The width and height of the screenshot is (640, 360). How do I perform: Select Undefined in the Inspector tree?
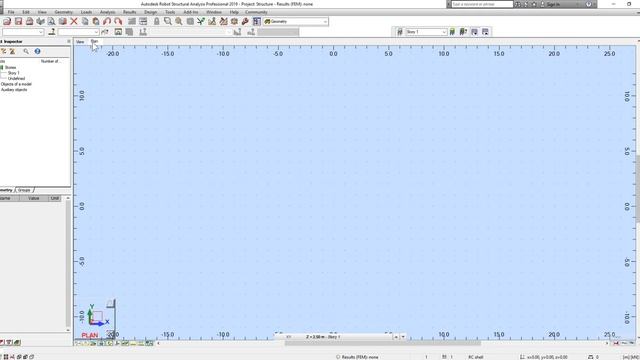(x=16, y=78)
